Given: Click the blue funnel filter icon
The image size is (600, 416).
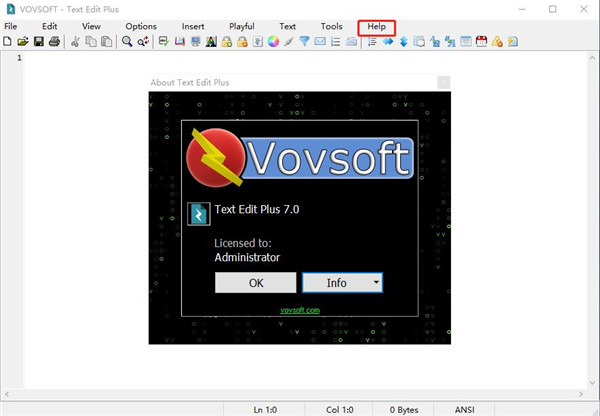Looking at the screenshot, I should pyautogui.click(x=305, y=41).
